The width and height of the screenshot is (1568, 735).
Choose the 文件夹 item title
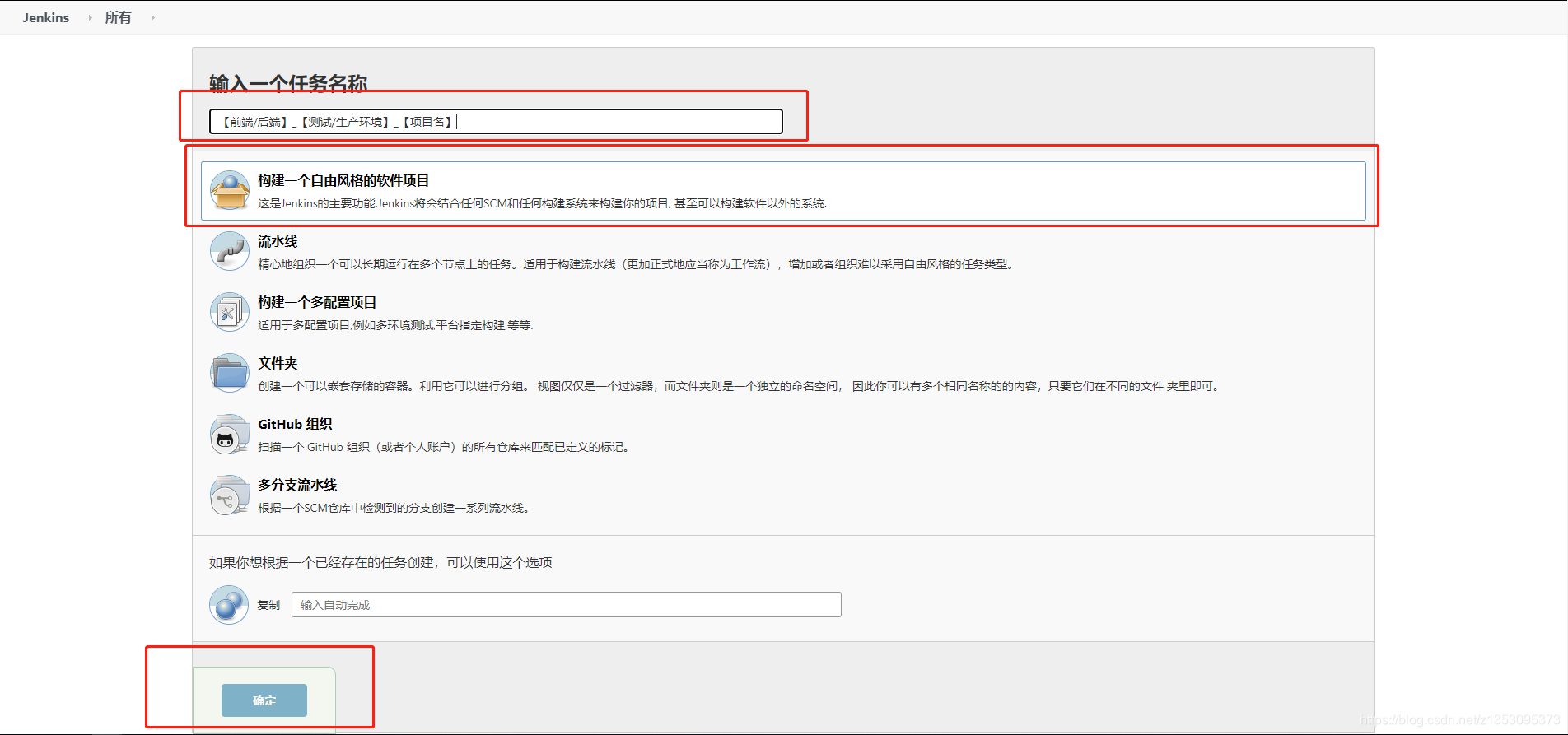pyautogui.click(x=278, y=363)
